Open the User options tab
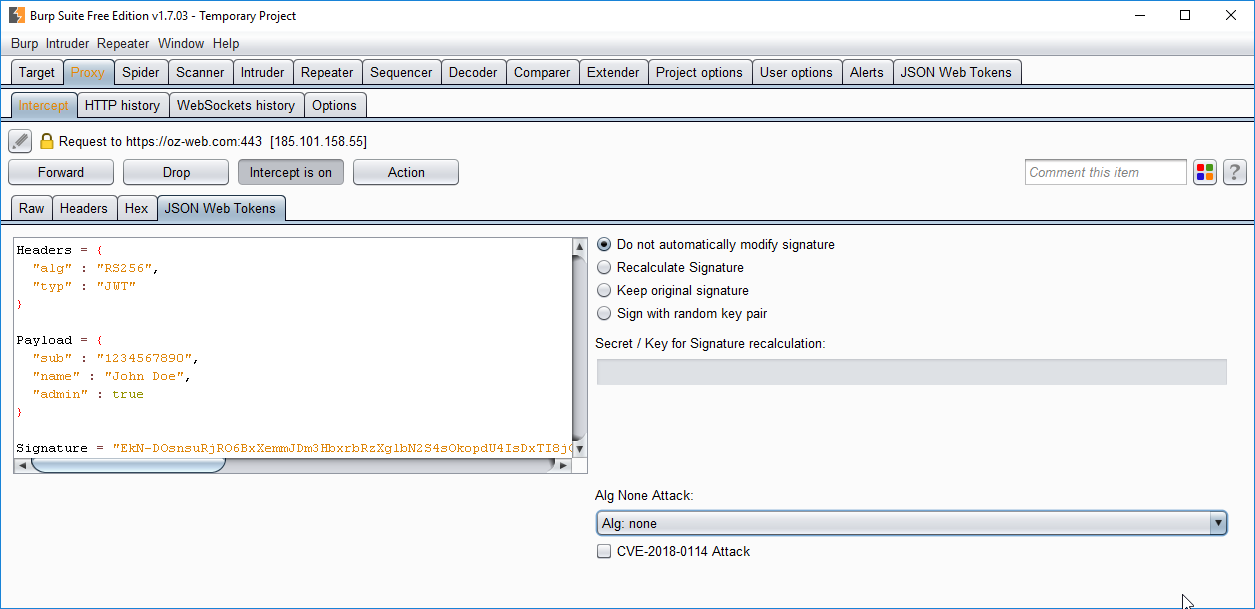Screen dimensions: 1255x609 [x=796, y=72]
